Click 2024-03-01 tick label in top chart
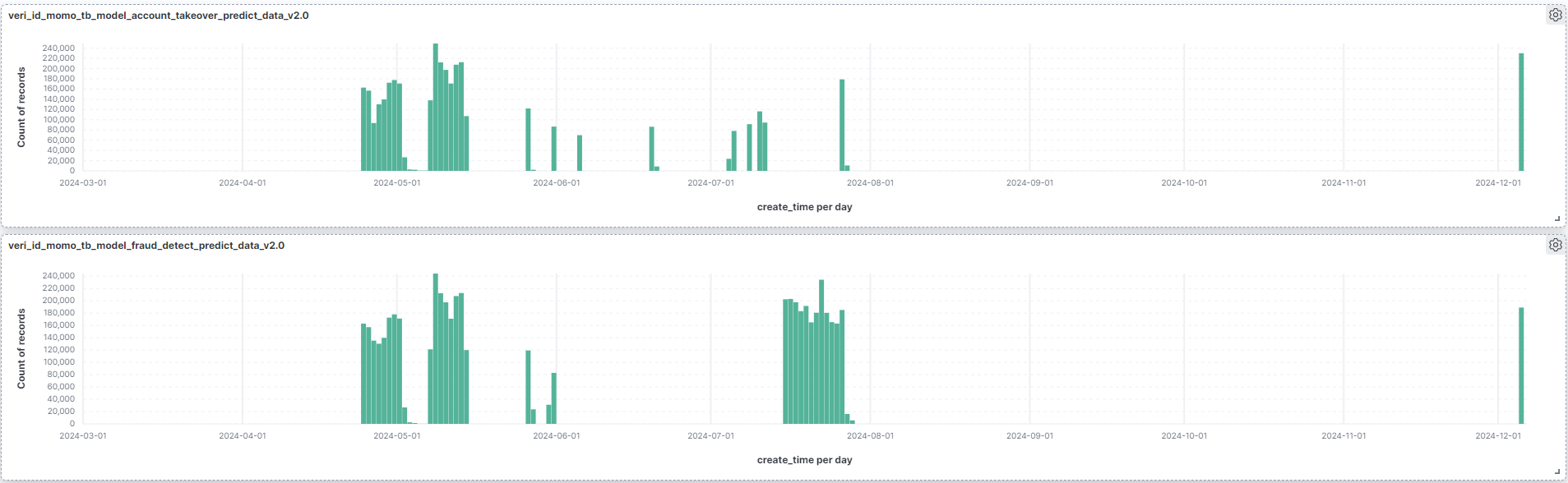 pyautogui.click(x=83, y=183)
